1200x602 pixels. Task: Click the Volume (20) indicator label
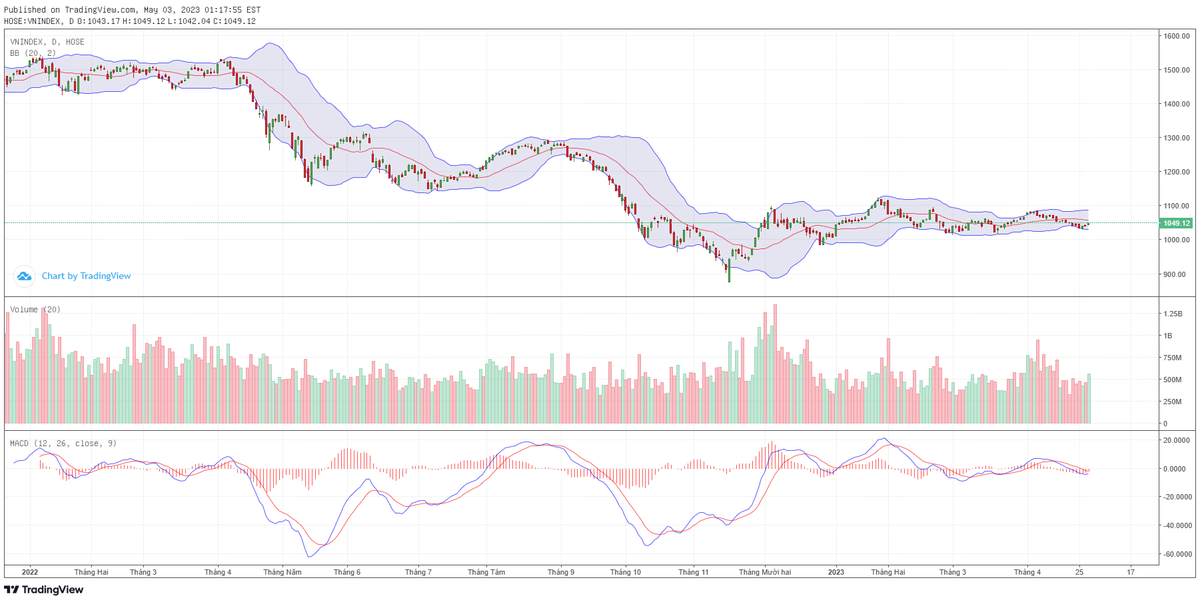point(35,309)
